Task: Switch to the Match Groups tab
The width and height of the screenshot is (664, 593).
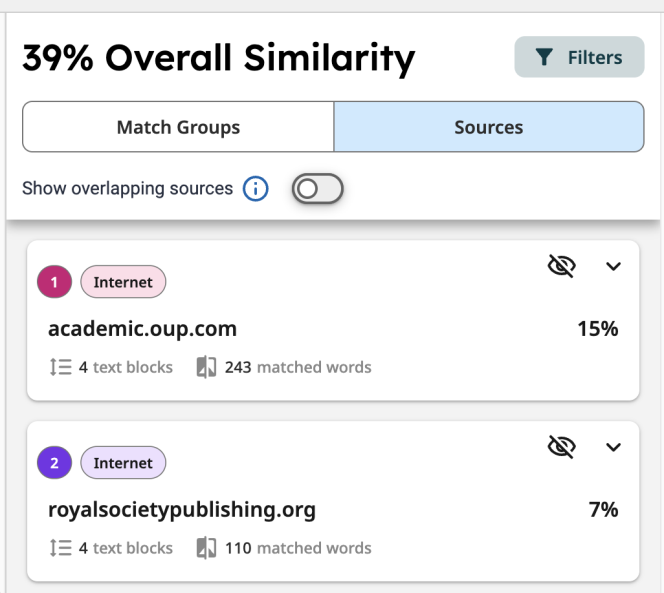Action: pyautogui.click(x=178, y=127)
